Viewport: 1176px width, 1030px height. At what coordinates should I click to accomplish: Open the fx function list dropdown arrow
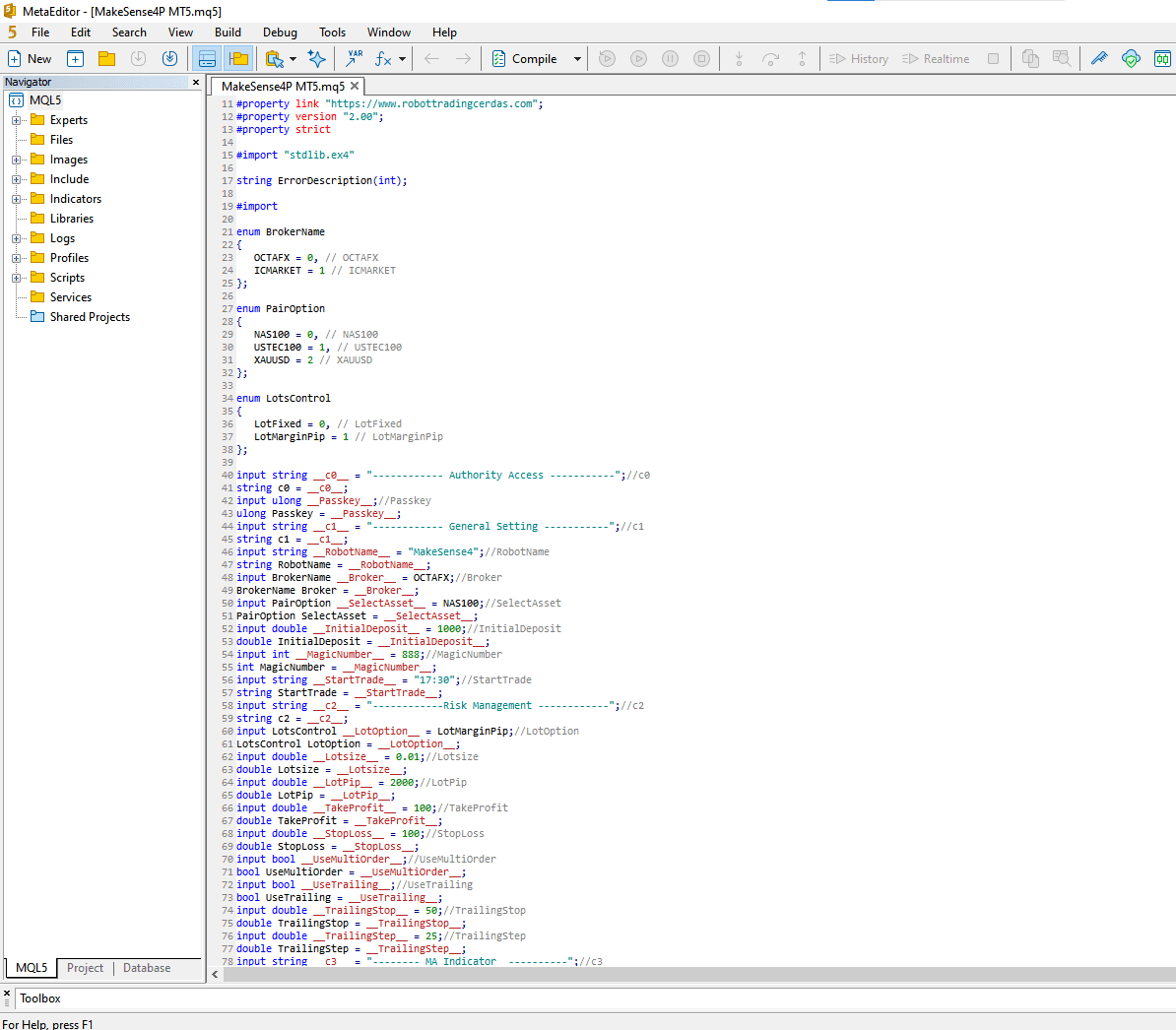click(x=402, y=59)
